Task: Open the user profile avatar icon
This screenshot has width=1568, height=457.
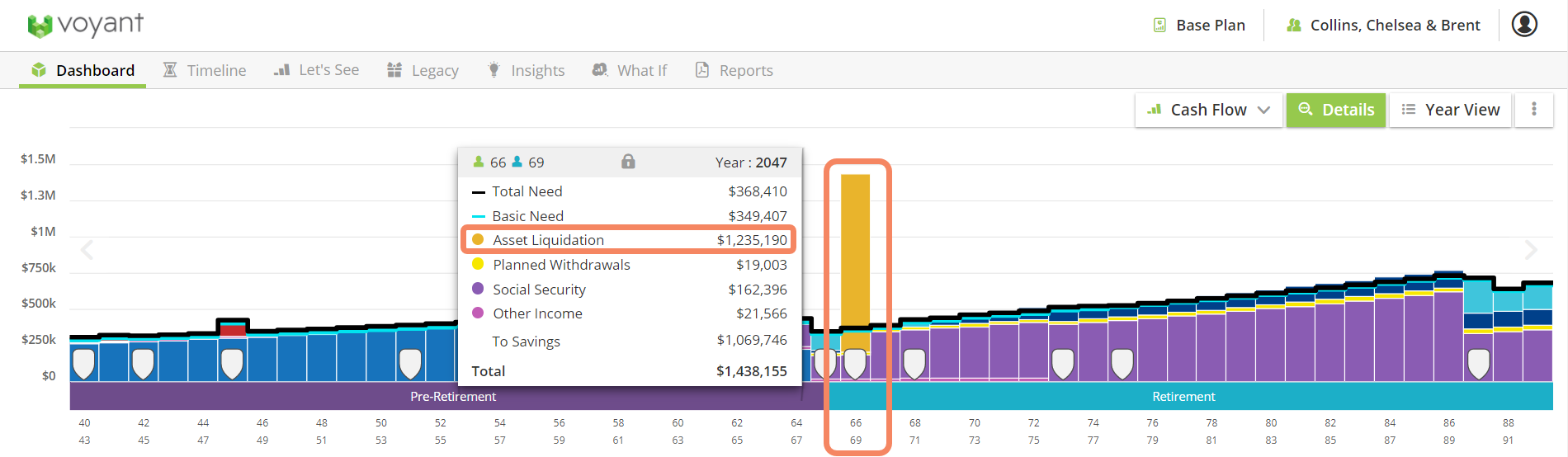Action: [x=1524, y=24]
